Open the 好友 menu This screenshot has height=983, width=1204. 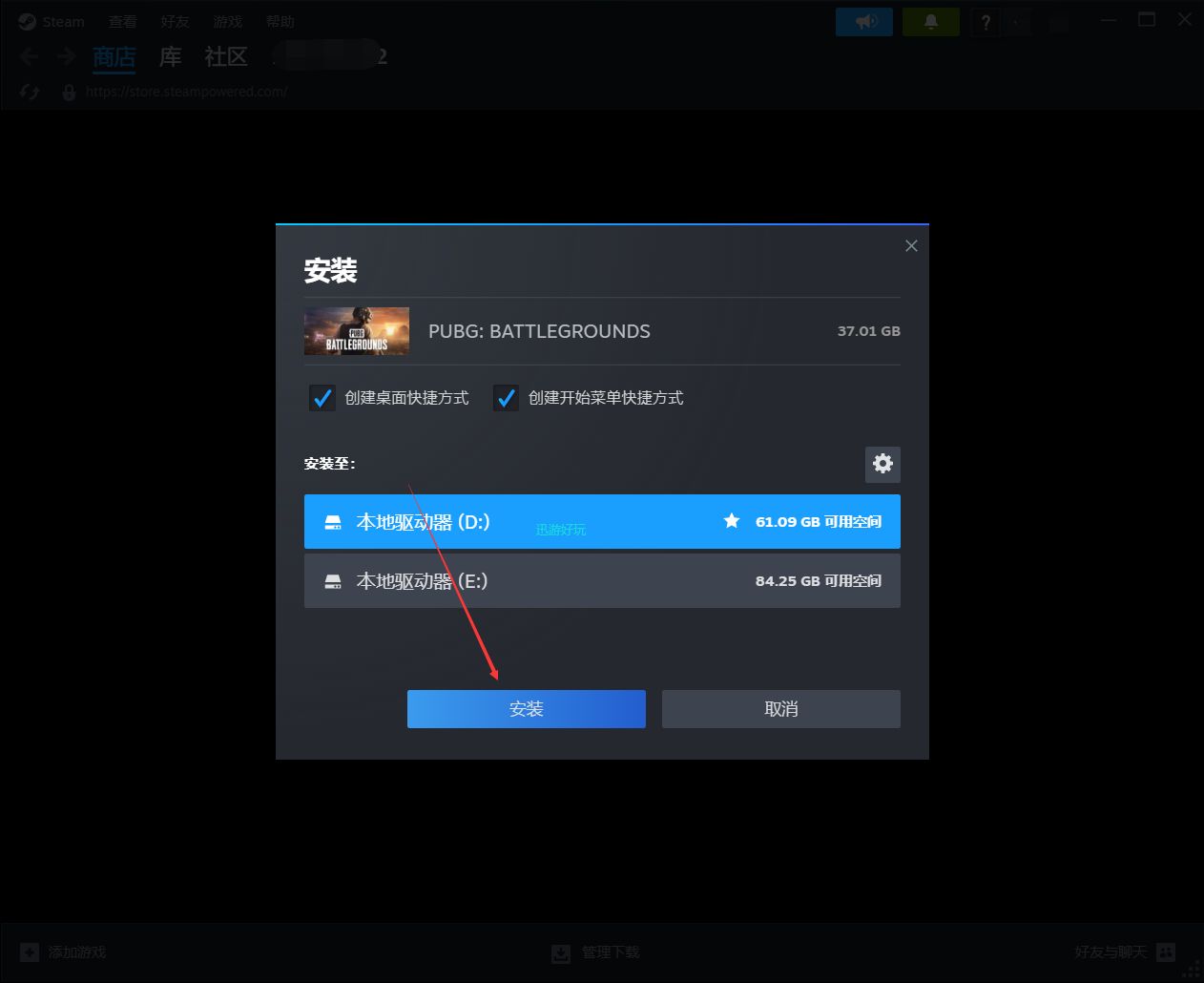click(175, 22)
